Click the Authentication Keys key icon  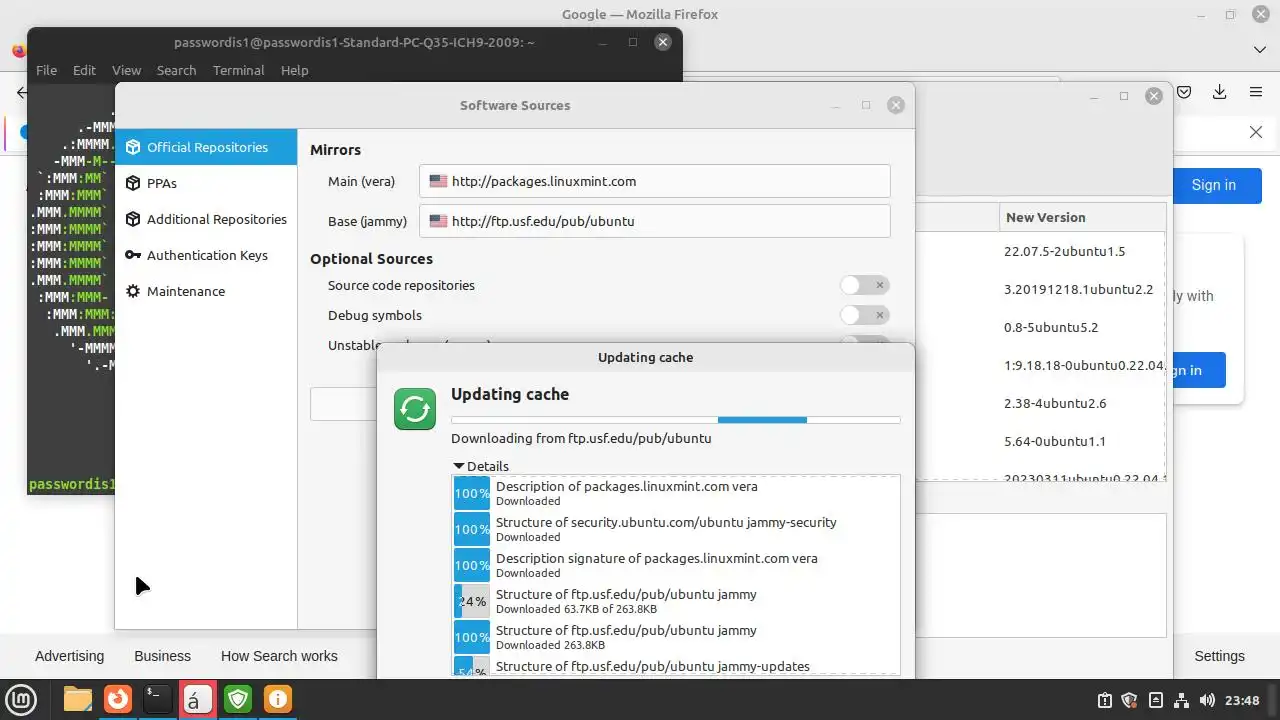(x=133, y=255)
